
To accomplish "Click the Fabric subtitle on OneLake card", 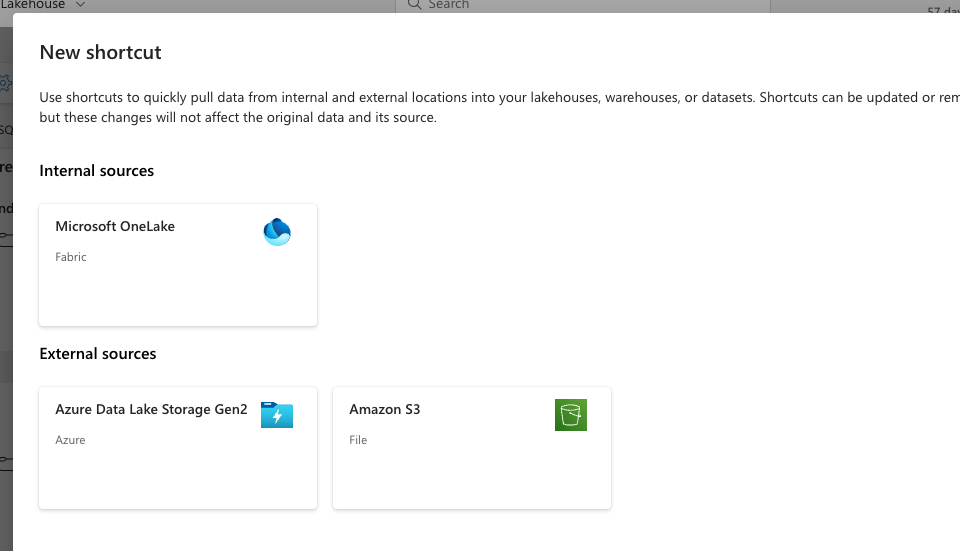I will coord(71,257).
